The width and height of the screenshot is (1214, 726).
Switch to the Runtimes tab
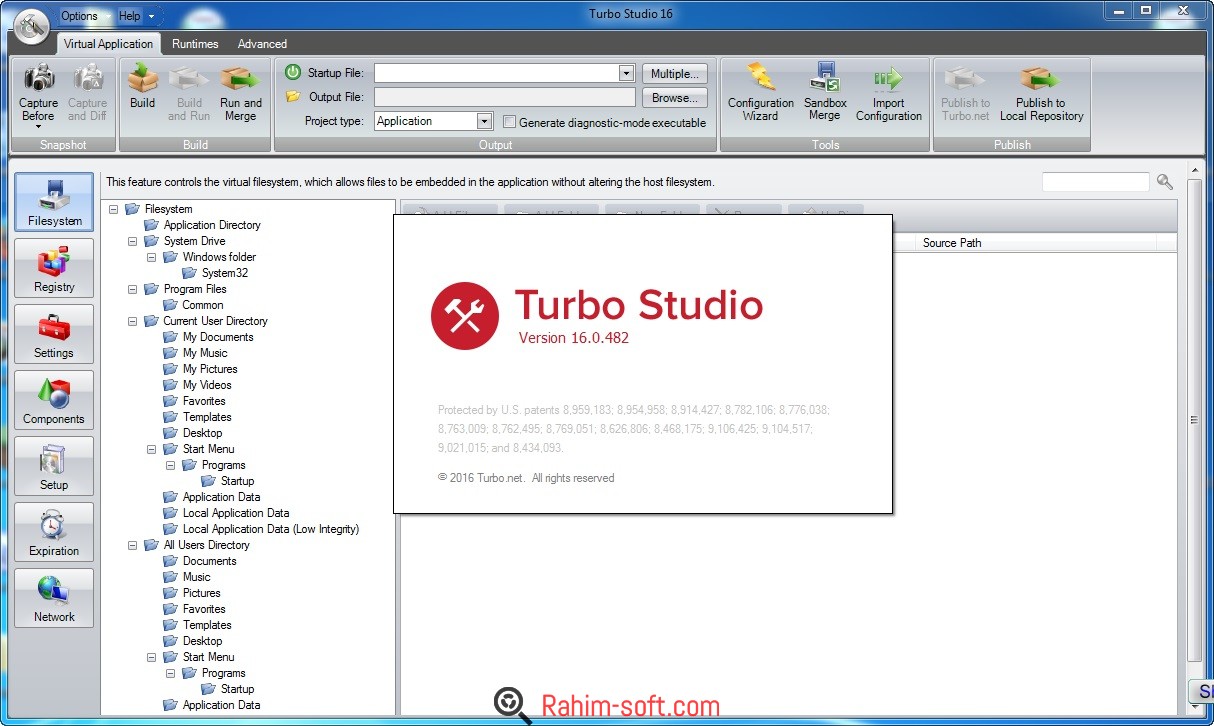click(x=195, y=44)
